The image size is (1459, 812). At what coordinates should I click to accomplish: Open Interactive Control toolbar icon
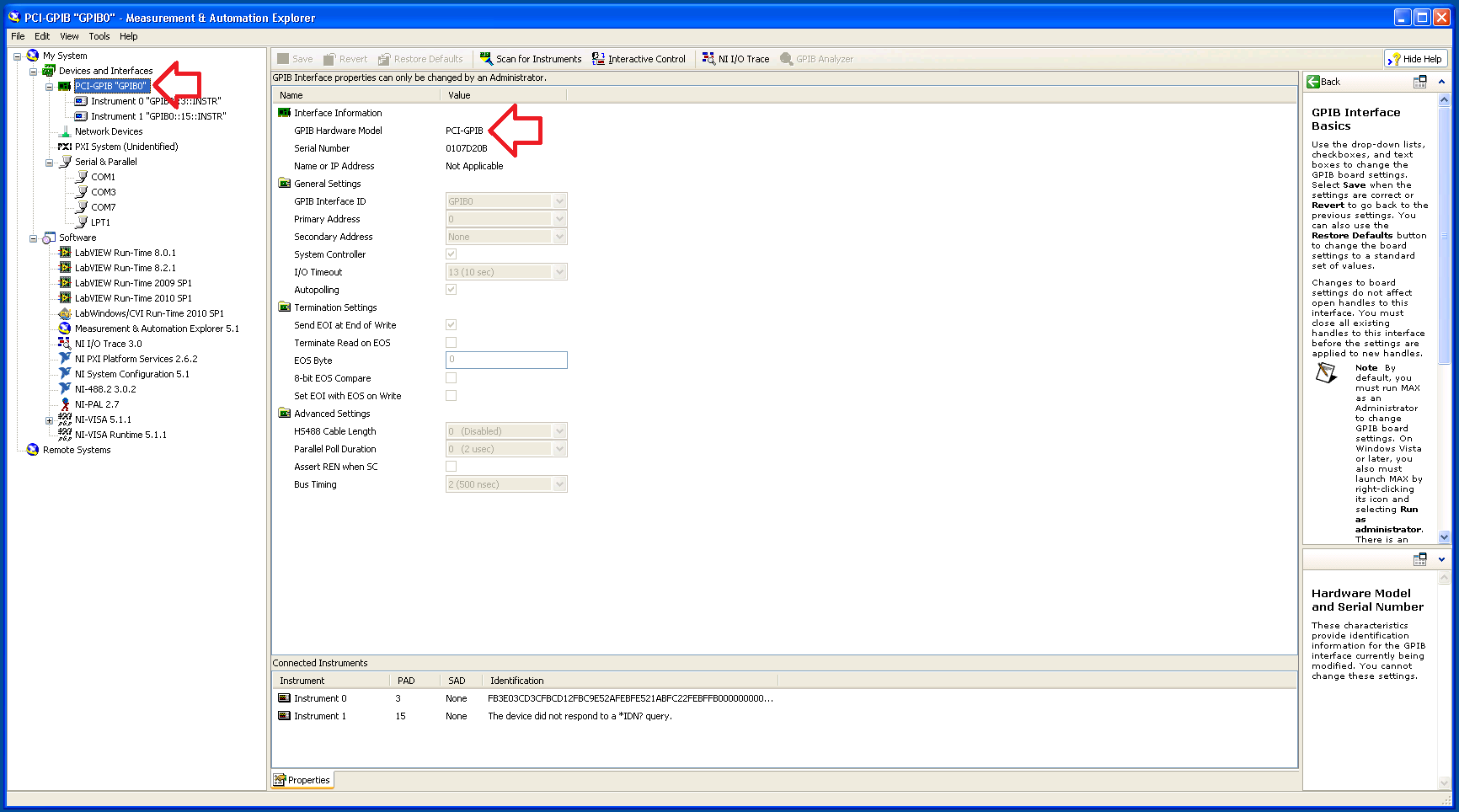click(x=598, y=58)
